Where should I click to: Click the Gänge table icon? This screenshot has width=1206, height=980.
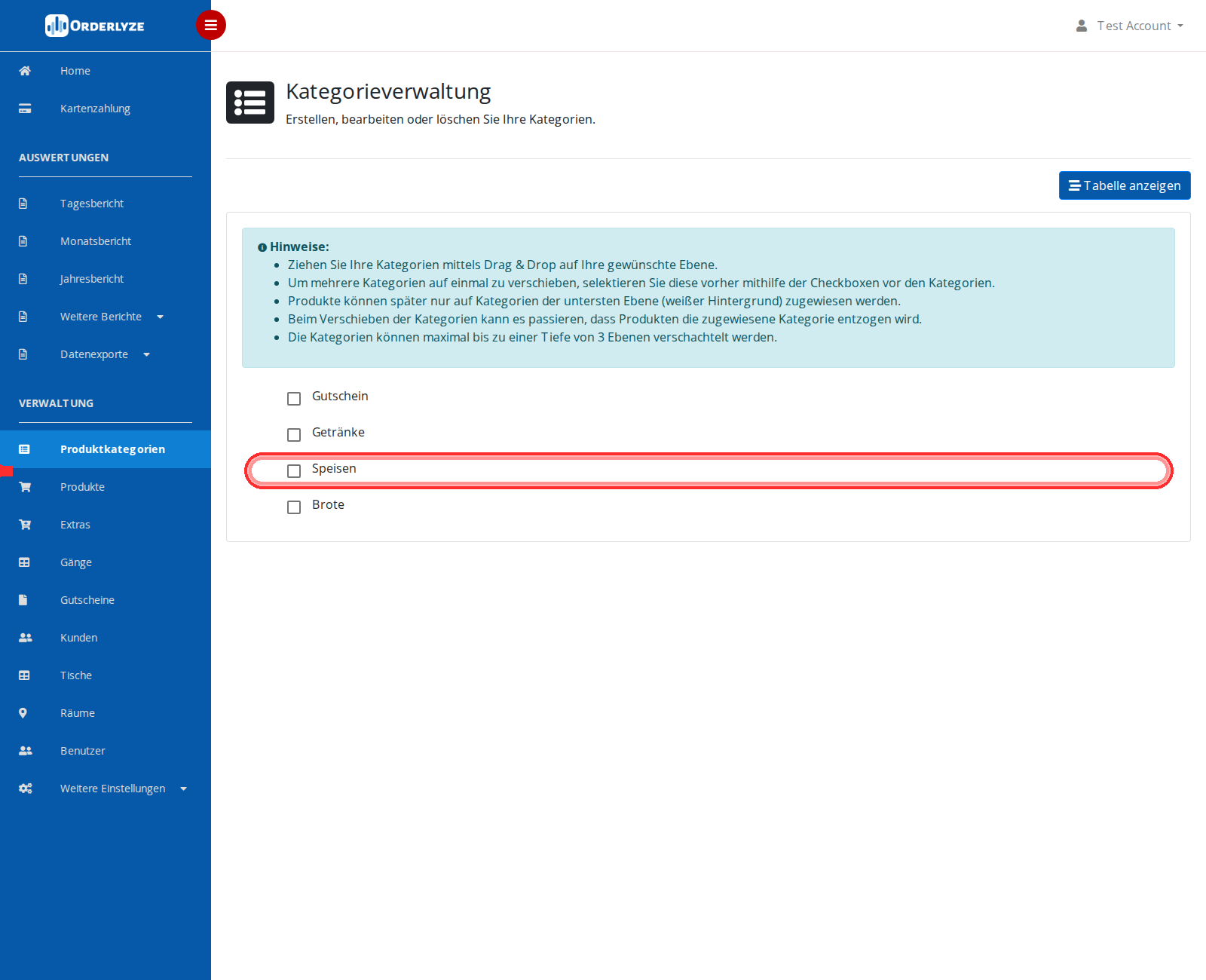pyautogui.click(x=24, y=562)
